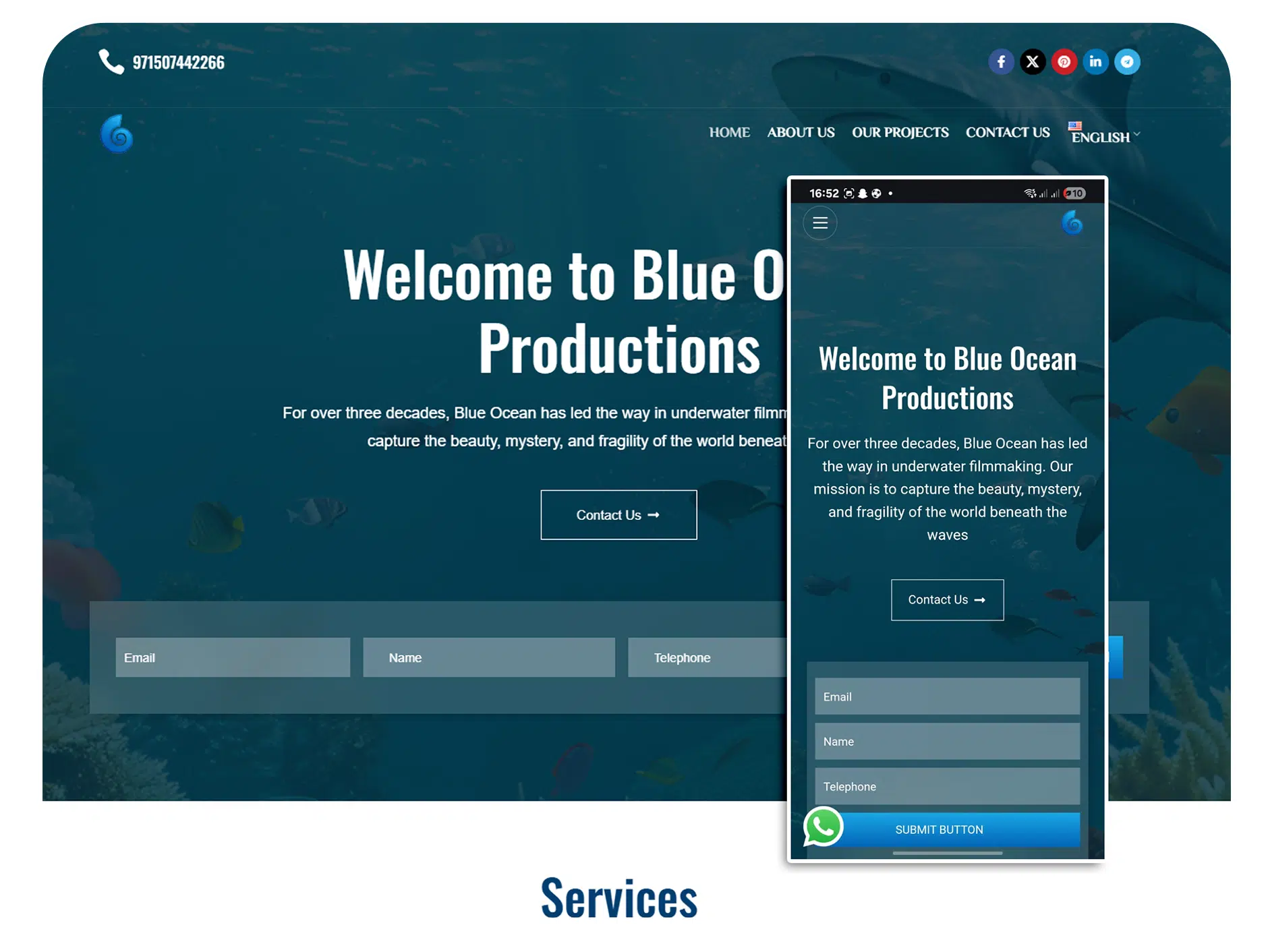Viewport: 1268px width, 952px height.
Task: Click the red Pinterest icon
Action: (x=1064, y=62)
